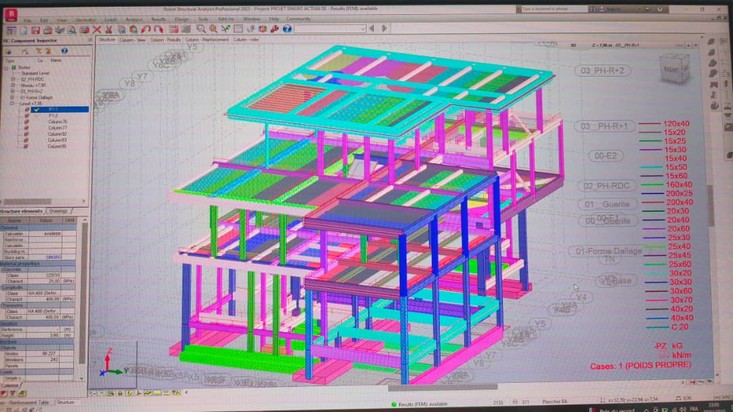Collapse the Stories root node

pyautogui.click(x=7, y=67)
